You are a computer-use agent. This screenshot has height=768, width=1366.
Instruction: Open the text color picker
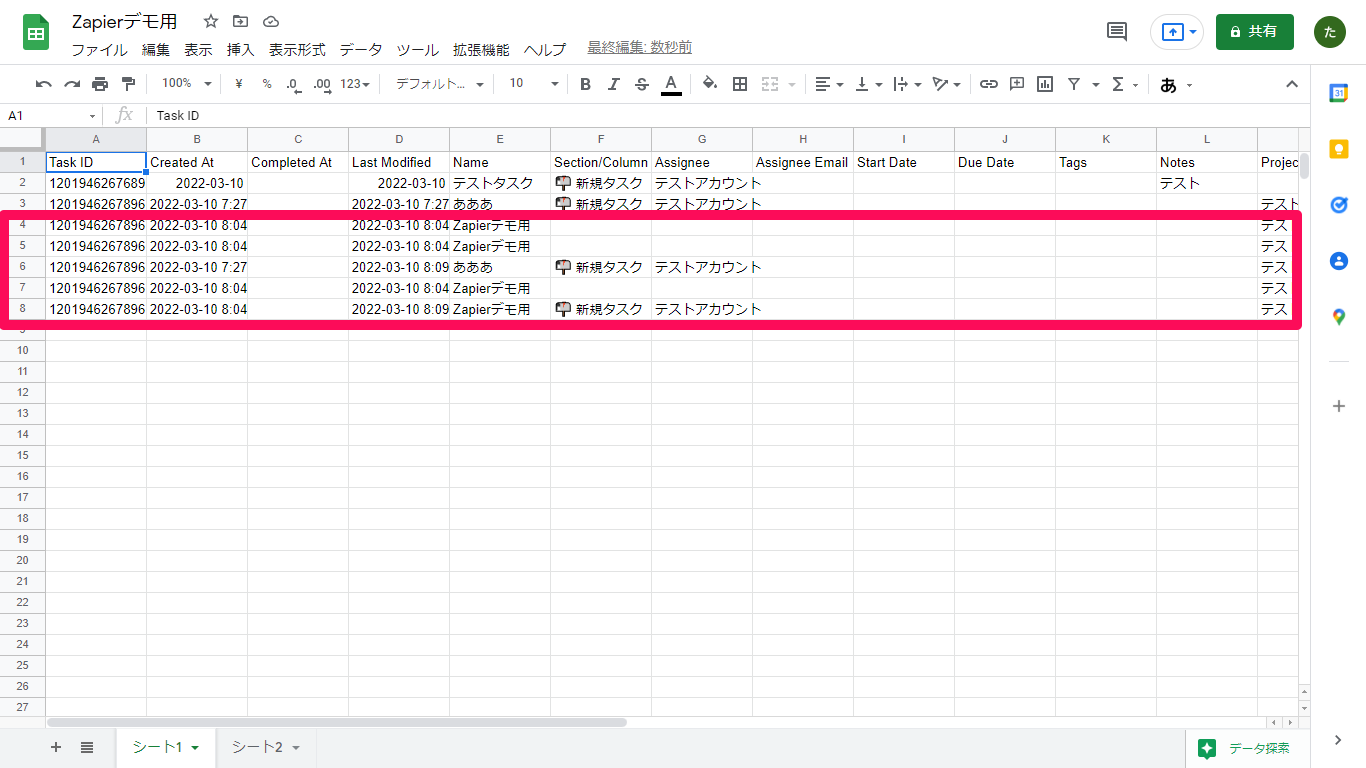point(671,84)
